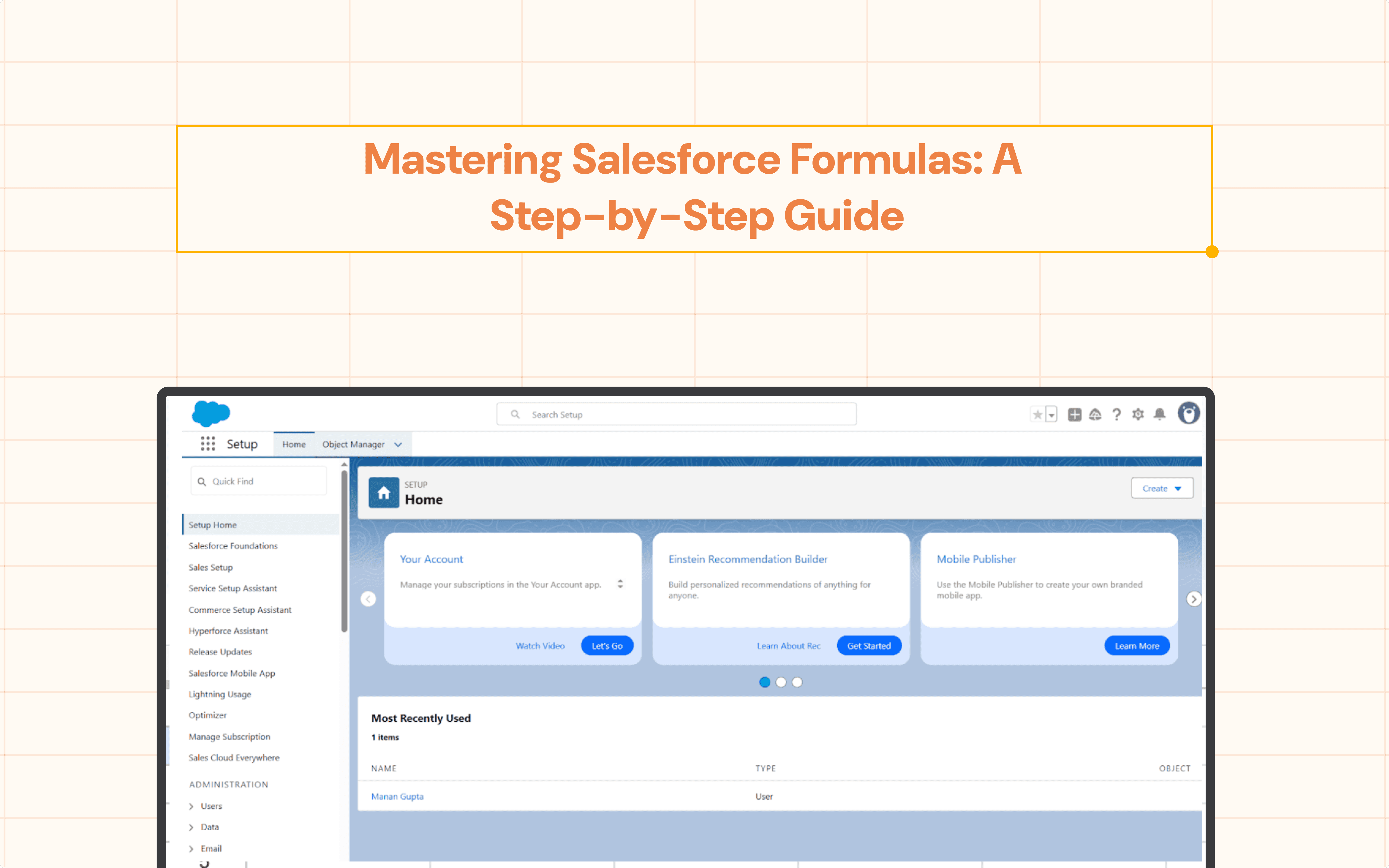Open the setup gear icon
This screenshot has height=868, width=1389.
(1138, 414)
